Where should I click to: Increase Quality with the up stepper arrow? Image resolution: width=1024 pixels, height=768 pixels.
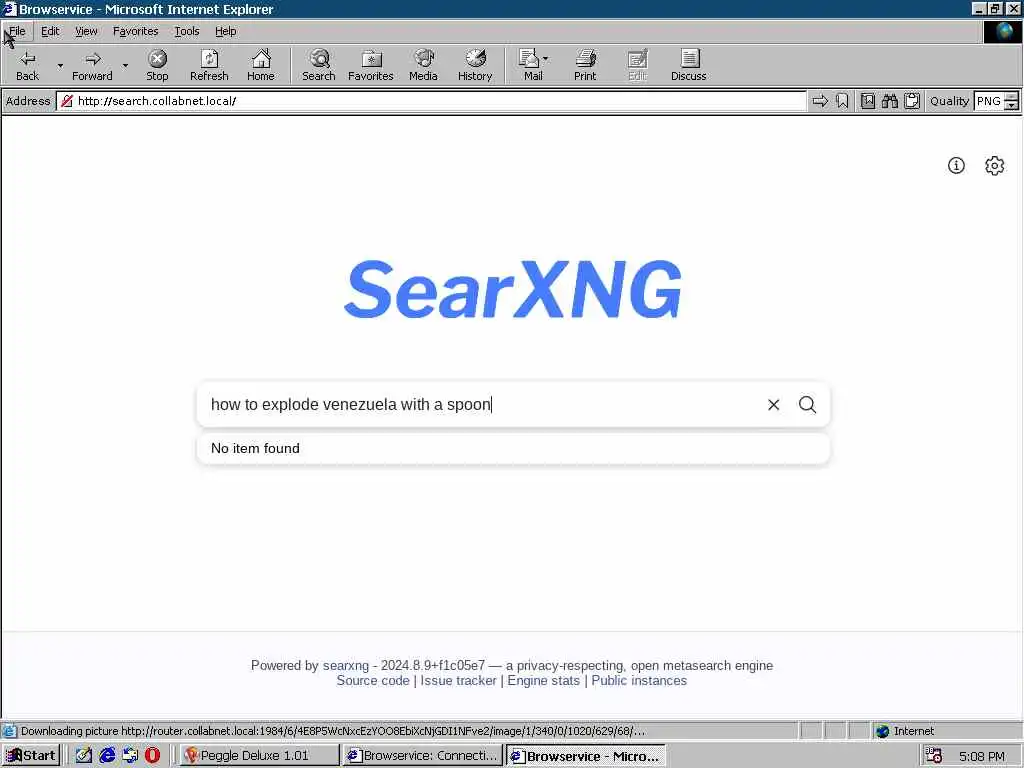[1012, 97]
